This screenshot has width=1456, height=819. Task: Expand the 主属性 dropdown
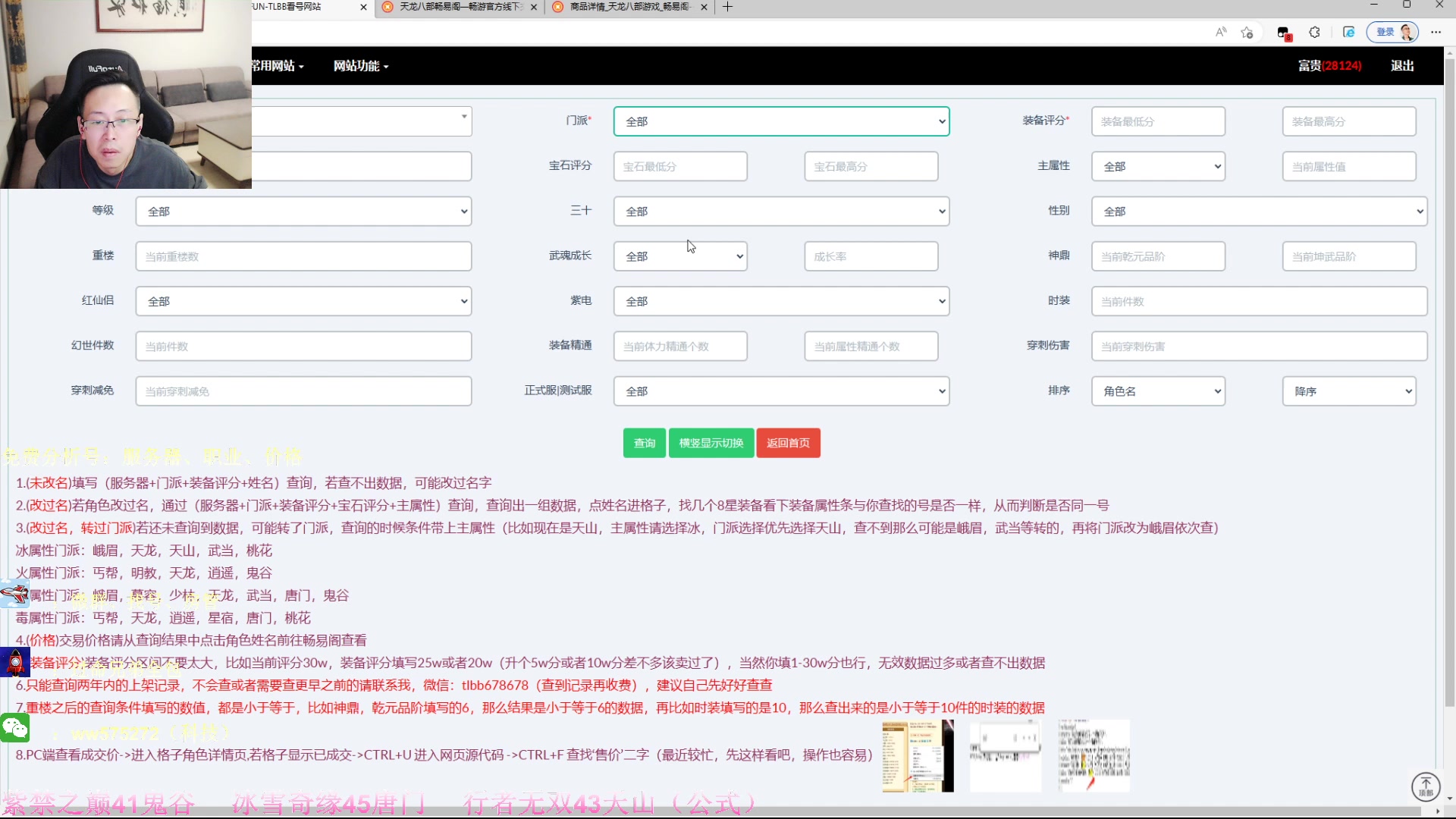tap(1158, 166)
